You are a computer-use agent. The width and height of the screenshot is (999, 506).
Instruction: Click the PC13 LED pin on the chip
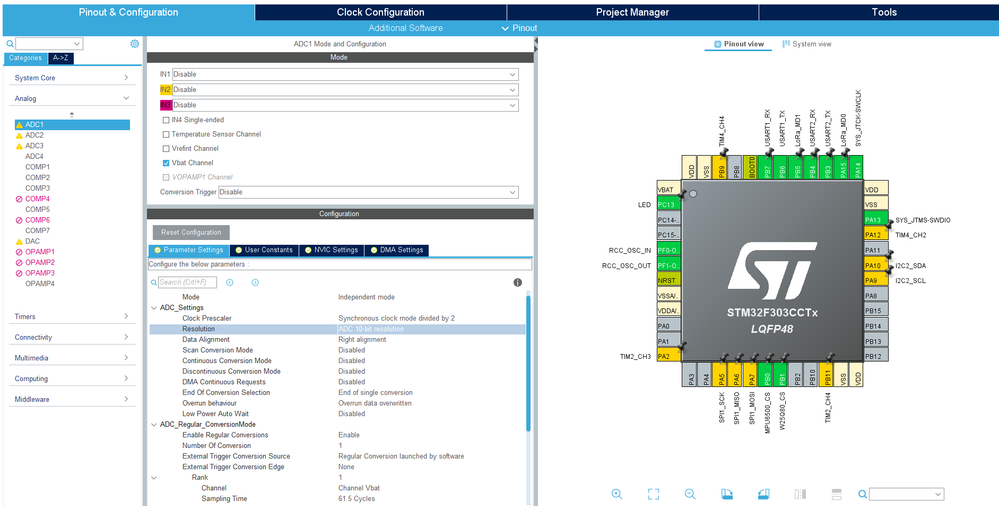click(x=668, y=205)
